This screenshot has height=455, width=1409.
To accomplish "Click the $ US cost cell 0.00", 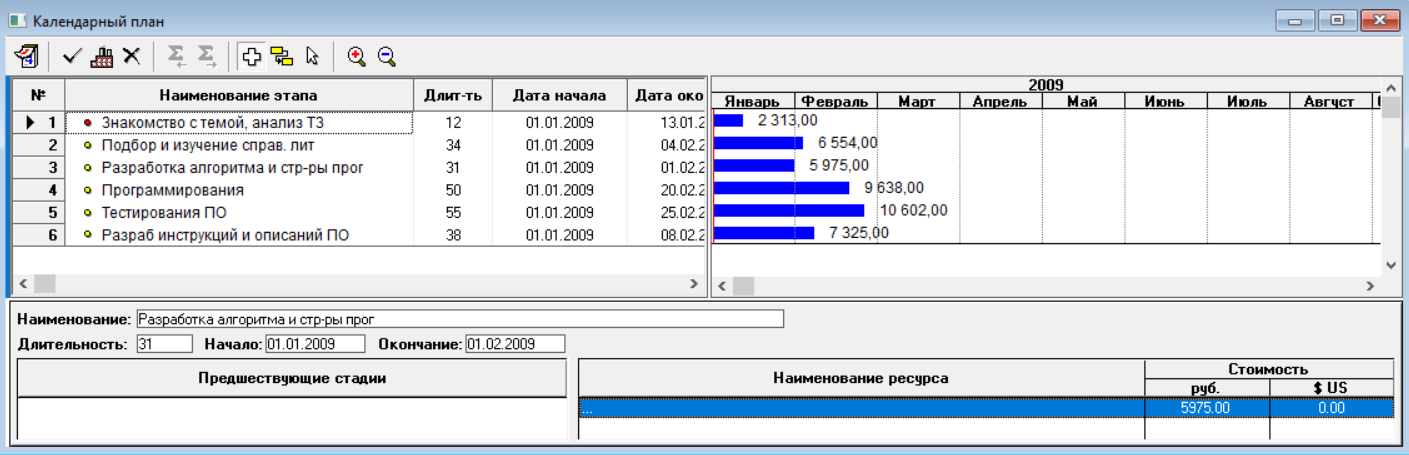I will [x=1331, y=408].
